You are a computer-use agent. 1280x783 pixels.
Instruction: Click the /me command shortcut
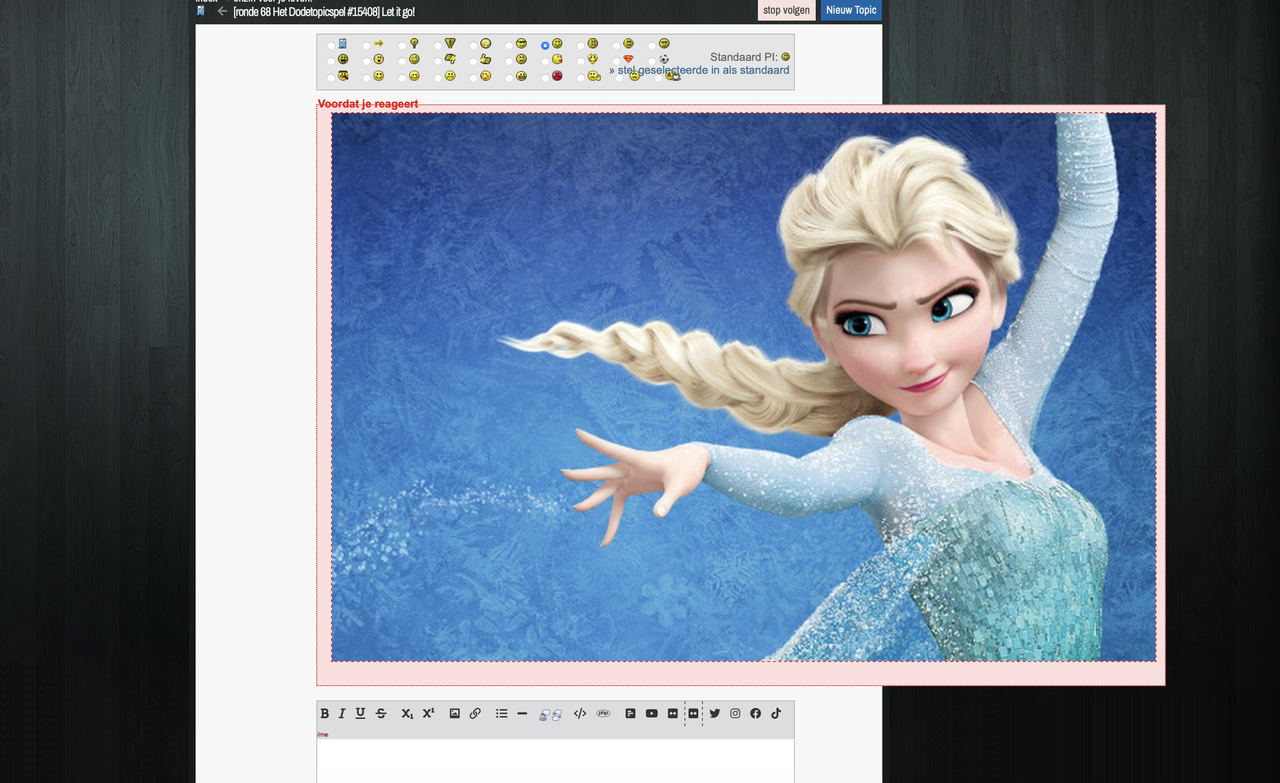point(323,734)
